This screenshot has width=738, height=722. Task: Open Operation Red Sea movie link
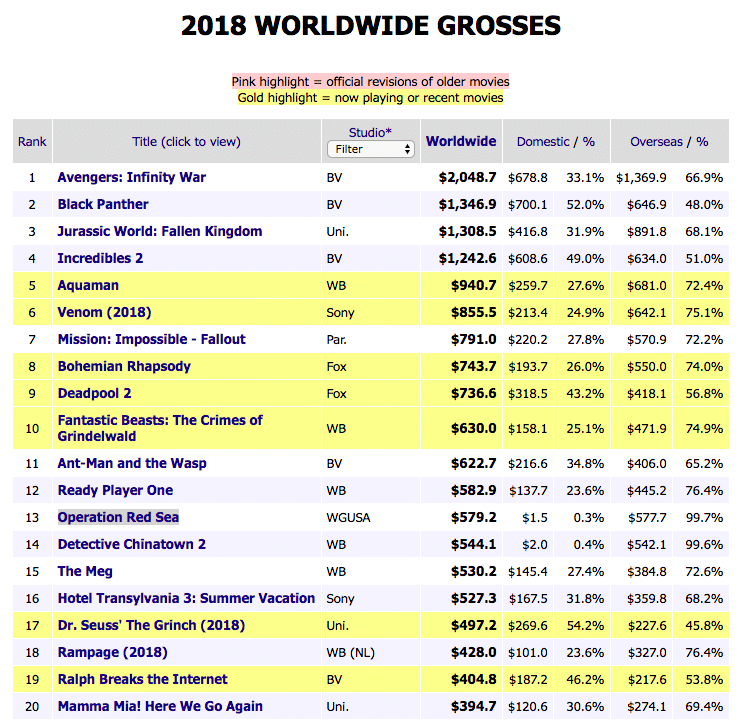pos(118,517)
